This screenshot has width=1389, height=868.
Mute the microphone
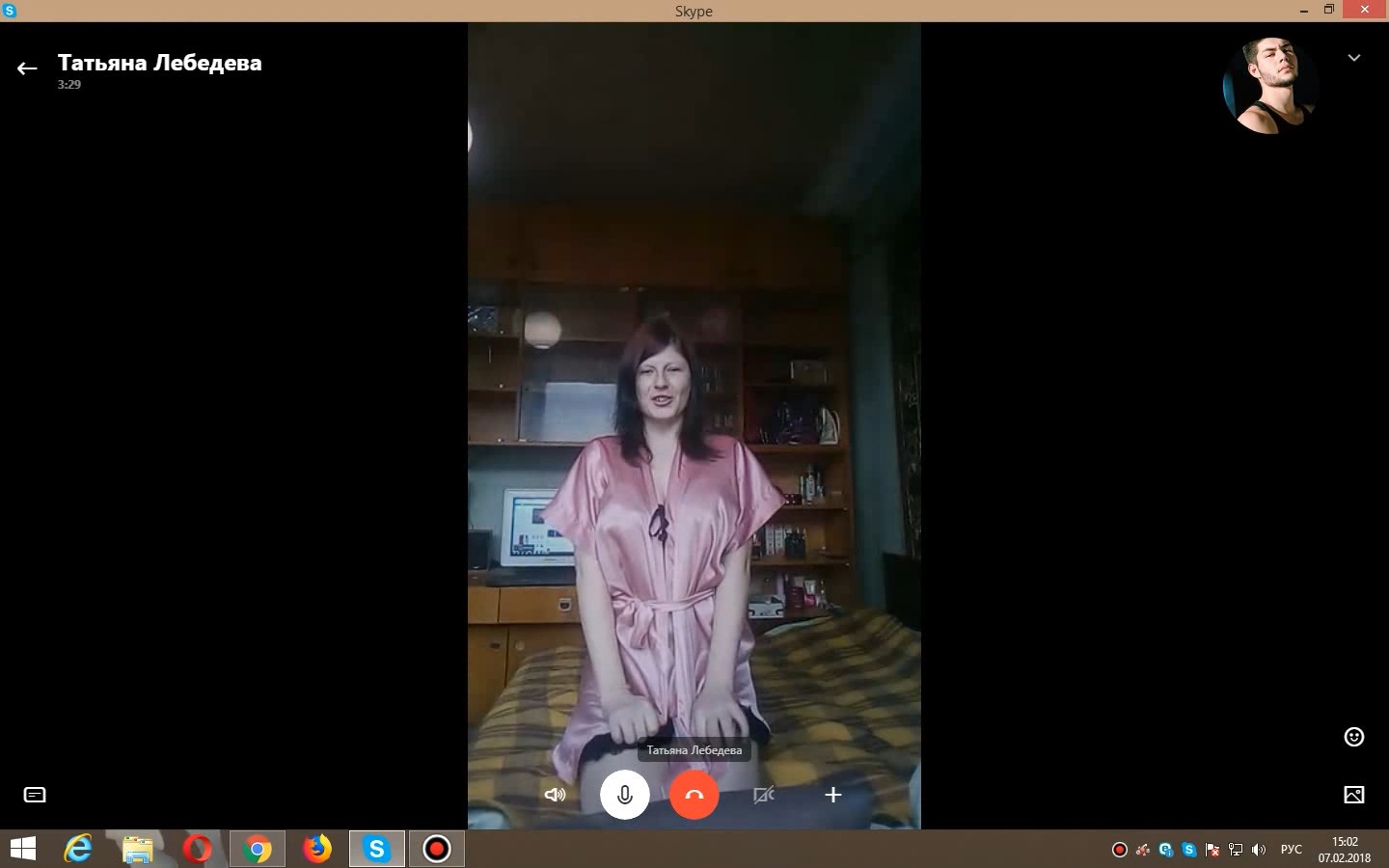point(625,795)
